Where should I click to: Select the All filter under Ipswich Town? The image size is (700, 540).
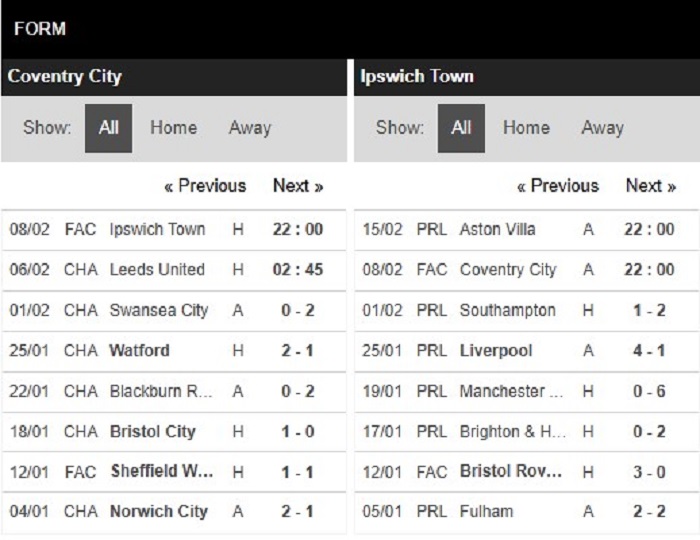coord(461,128)
